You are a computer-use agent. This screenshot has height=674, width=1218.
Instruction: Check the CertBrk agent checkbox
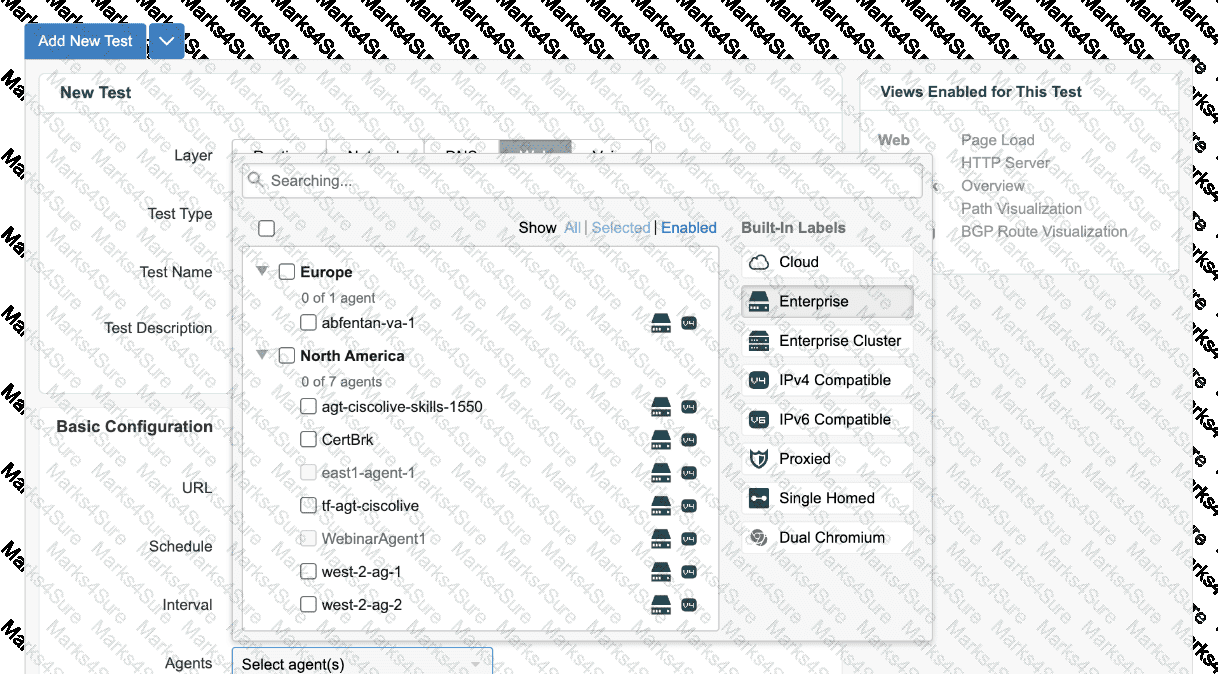(309, 439)
